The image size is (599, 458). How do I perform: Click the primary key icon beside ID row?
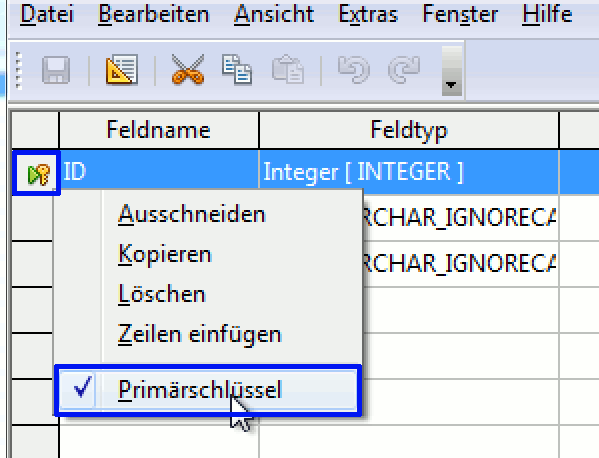tap(39, 175)
